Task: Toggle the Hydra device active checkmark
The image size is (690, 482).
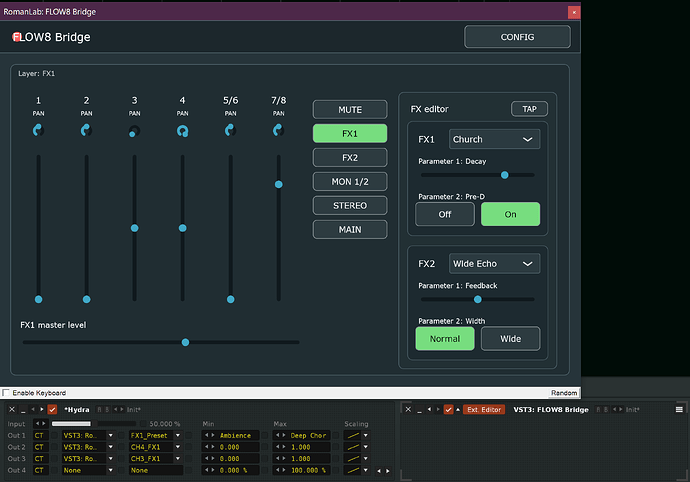Action: point(52,409)
